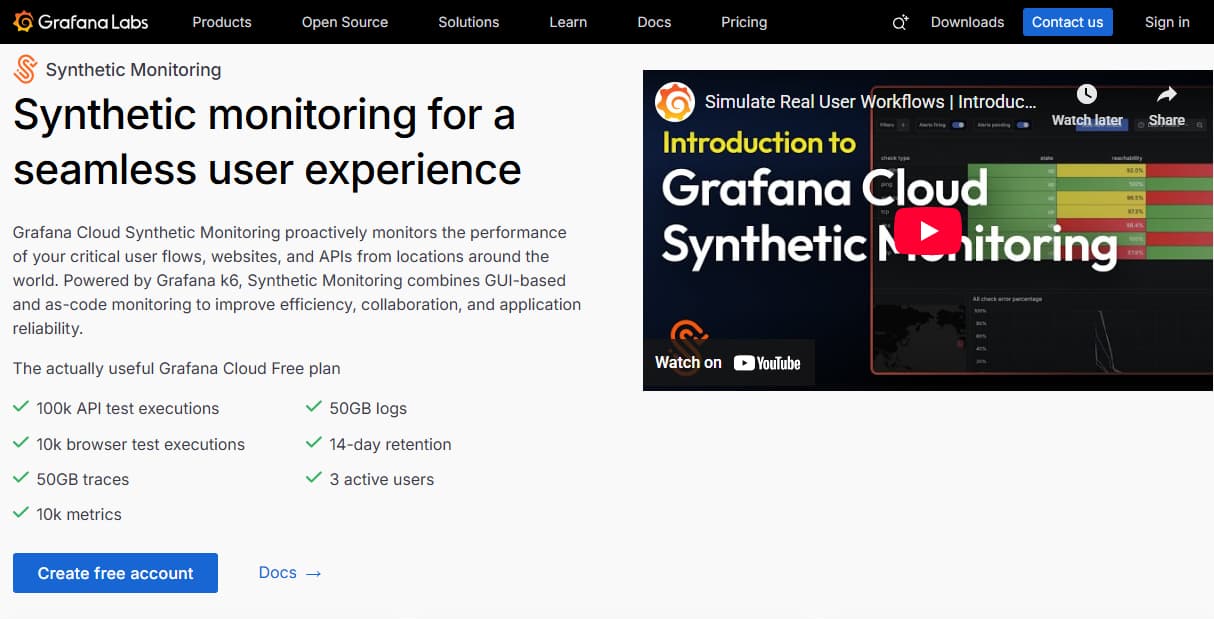Open the Learn dropdown menu
Image resolution: width=1214 pixels, height=621 pixels.
tap(567, 22)
